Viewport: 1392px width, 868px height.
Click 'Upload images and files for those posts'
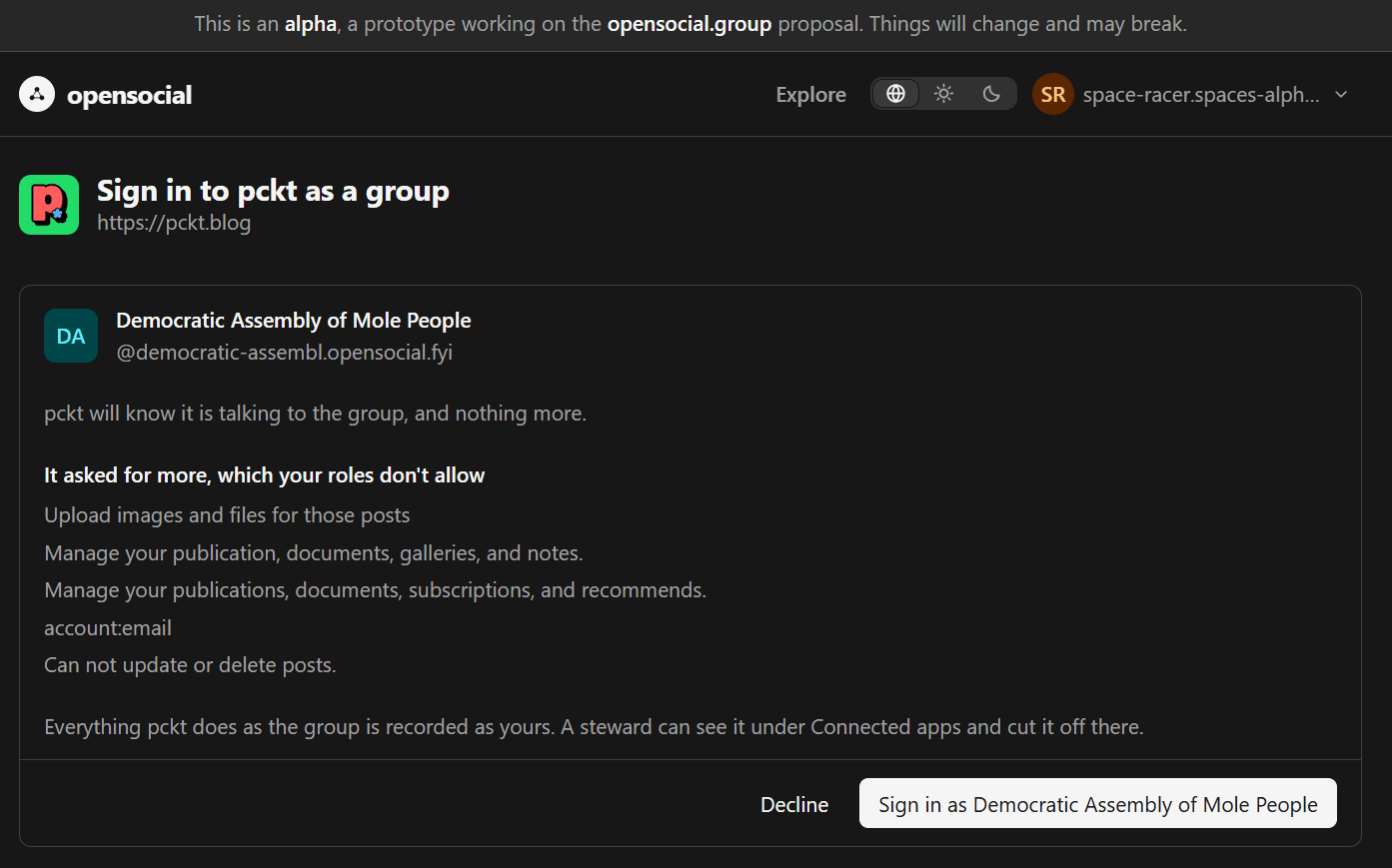(227, 515)
